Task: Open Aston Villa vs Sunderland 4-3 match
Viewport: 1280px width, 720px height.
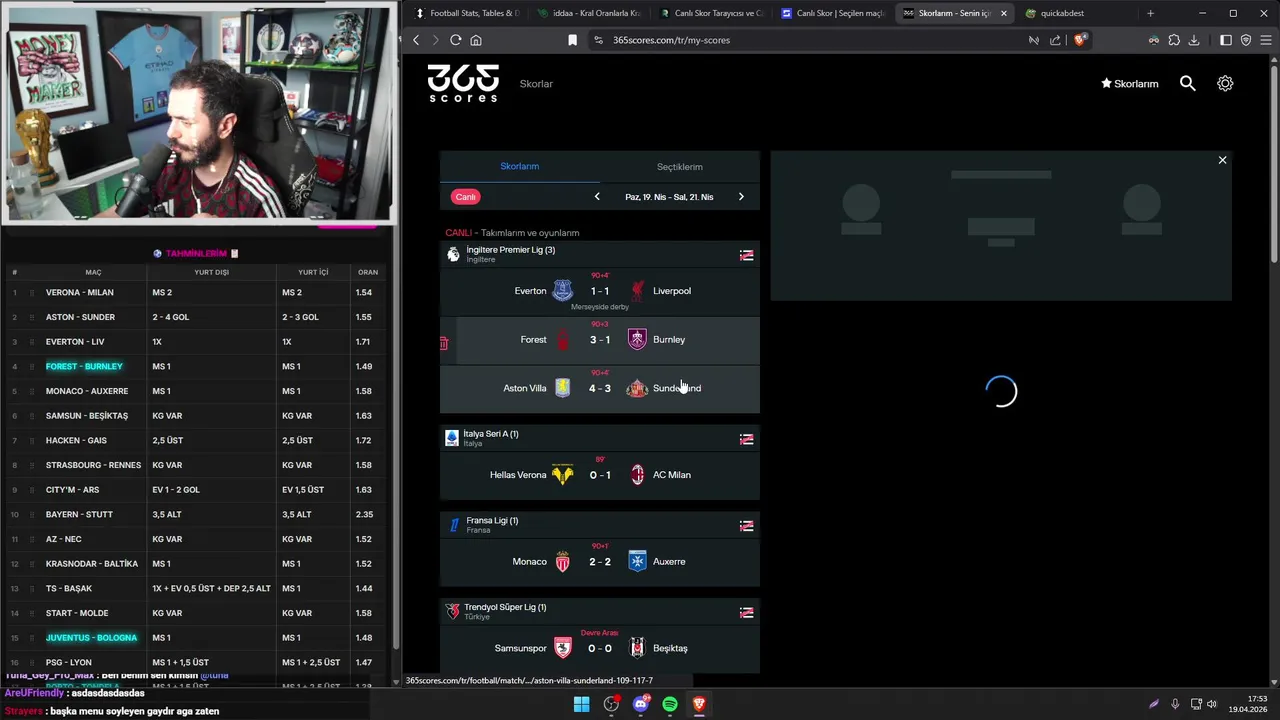Action: tap(600, 388)
